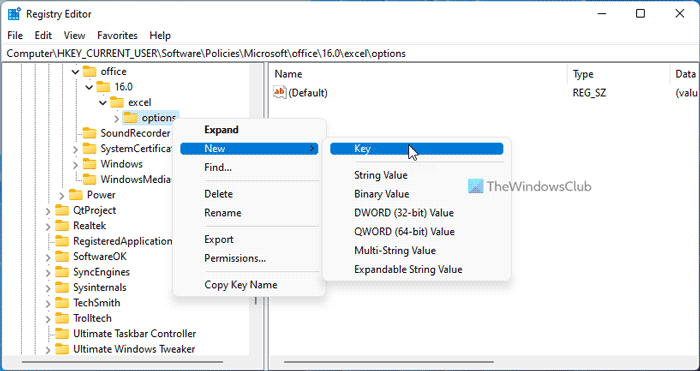Click the SoundRecorder folder icon

pos(90,133)
